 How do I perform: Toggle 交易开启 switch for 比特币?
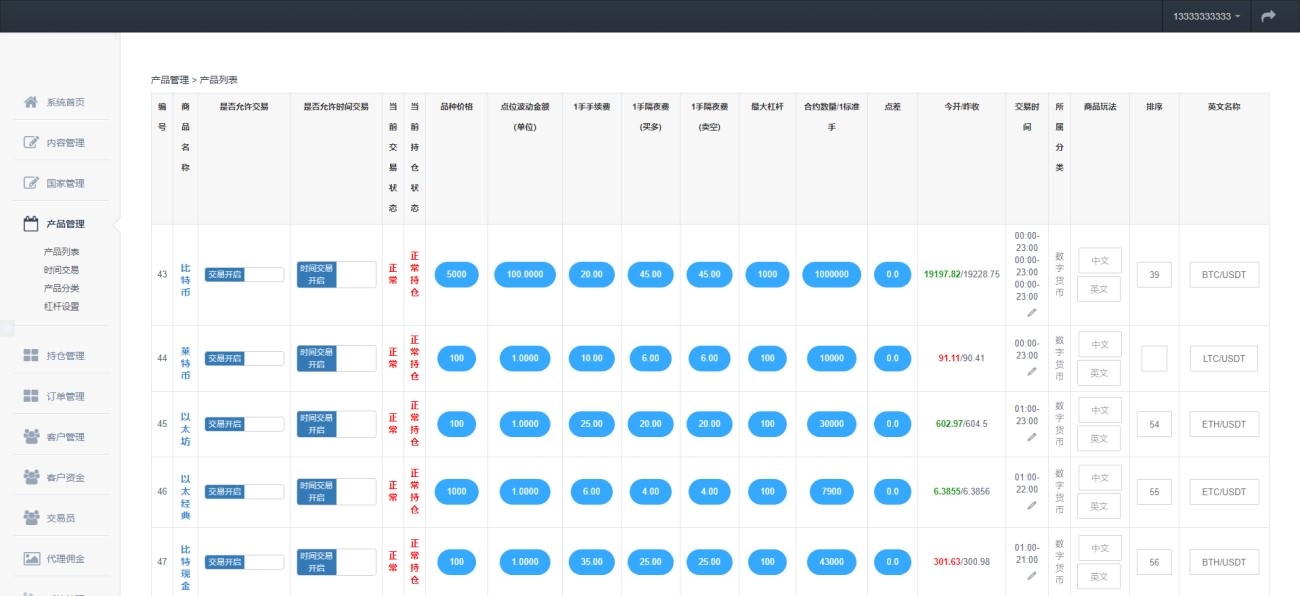click(244, 274)
